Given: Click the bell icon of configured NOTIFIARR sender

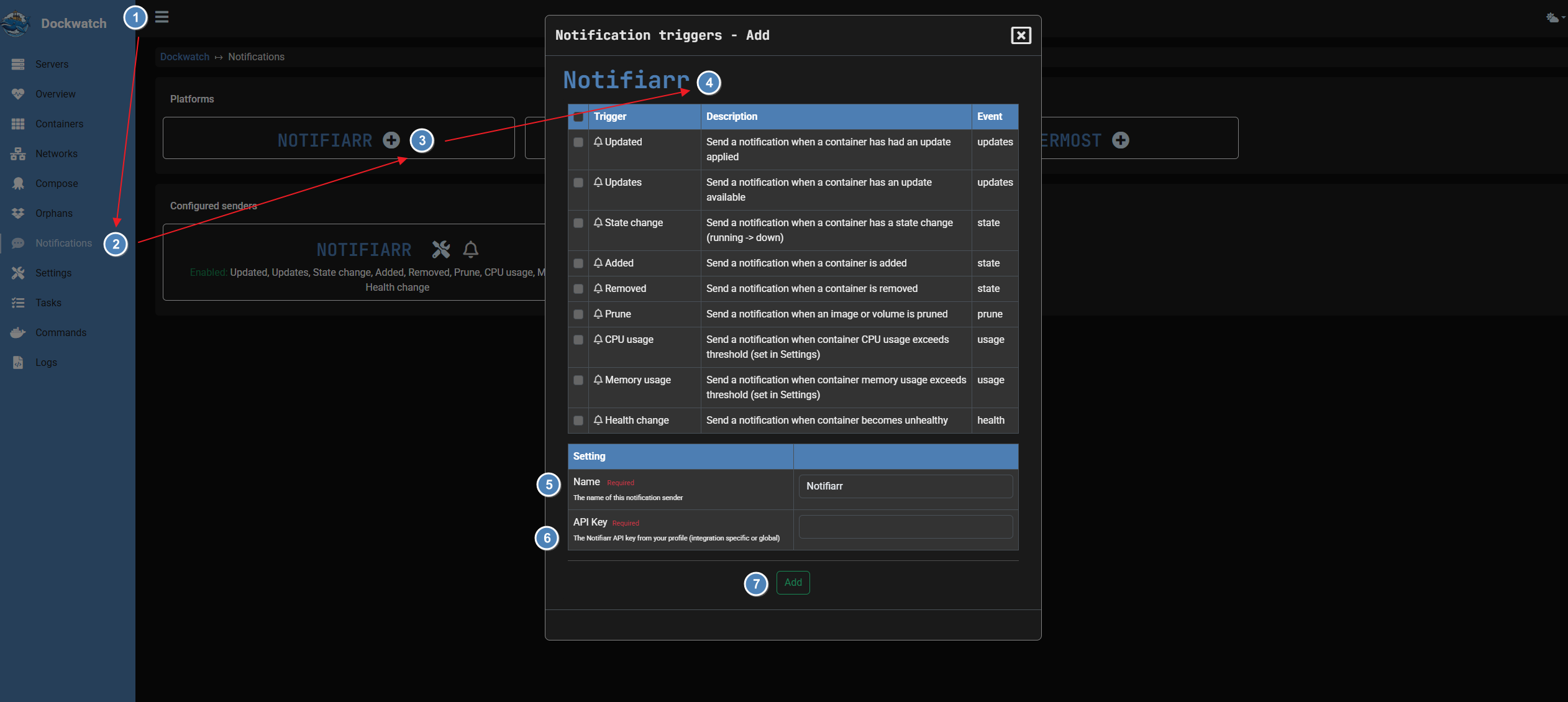Looking at the screenshot, I should click(471, 249).
